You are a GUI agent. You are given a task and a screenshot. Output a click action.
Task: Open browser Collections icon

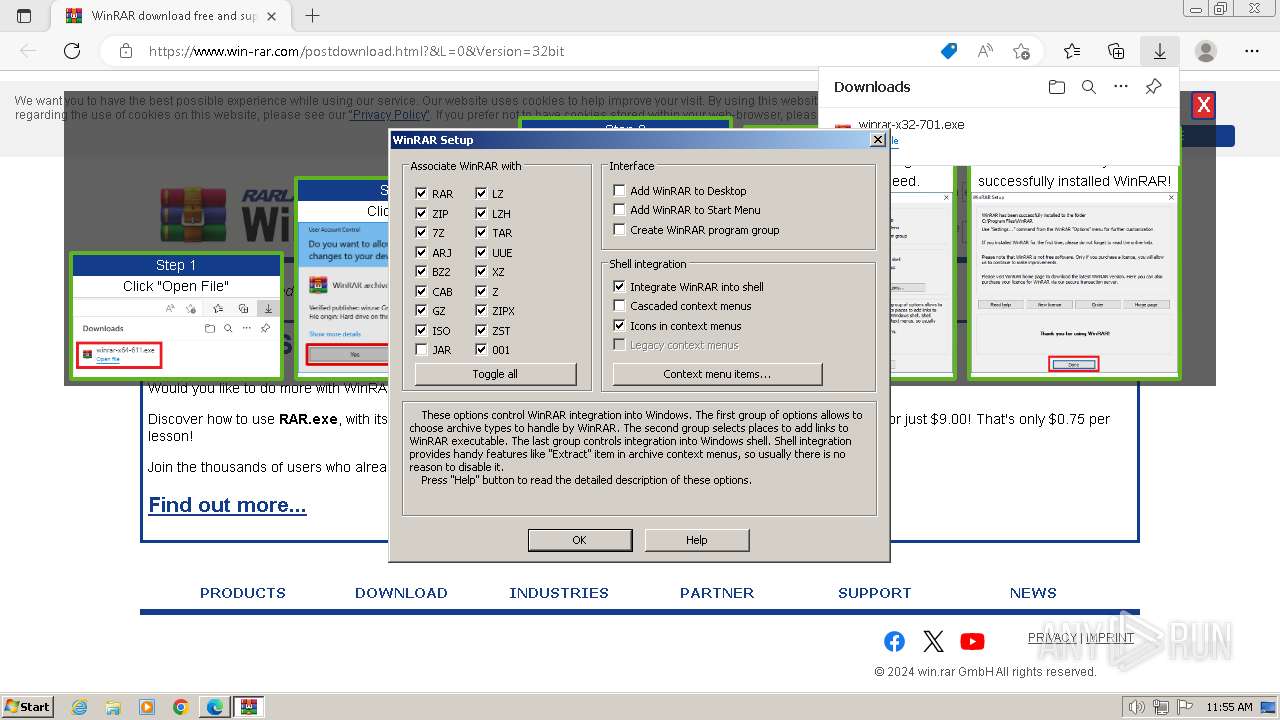tap(1116, 51)
